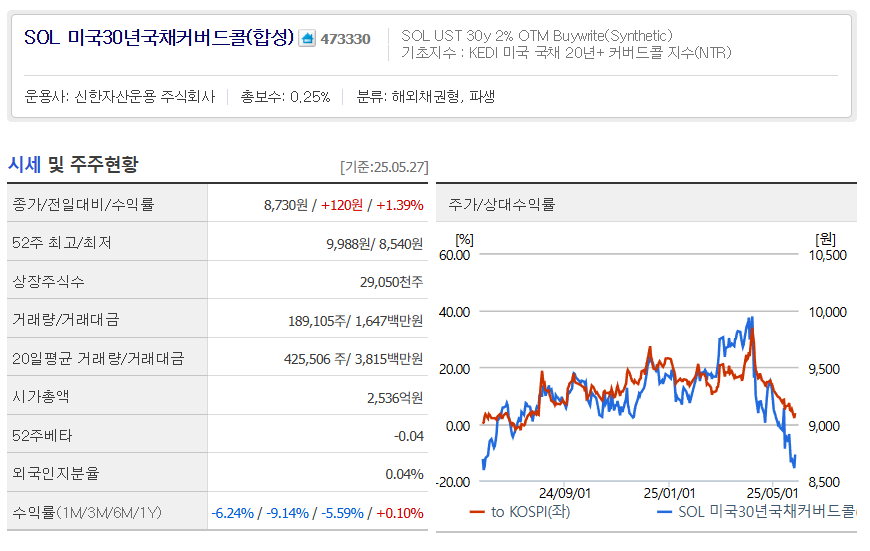Click the 52주베타 row label
Viewport: 870px width, 551px height.
[42, 436]
